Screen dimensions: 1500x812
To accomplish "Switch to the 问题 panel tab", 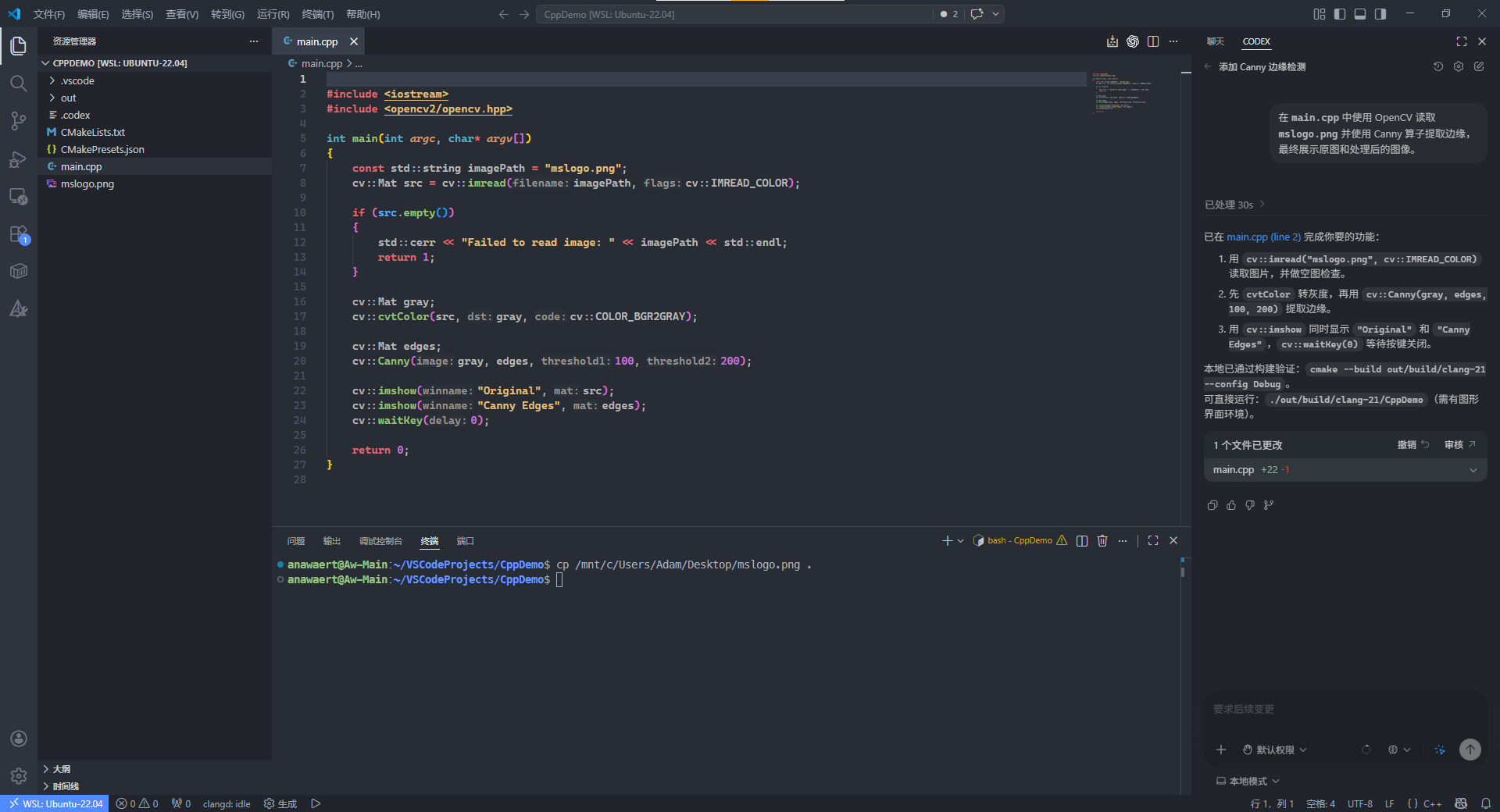I will pyautogui.click(x=295, y=541).
